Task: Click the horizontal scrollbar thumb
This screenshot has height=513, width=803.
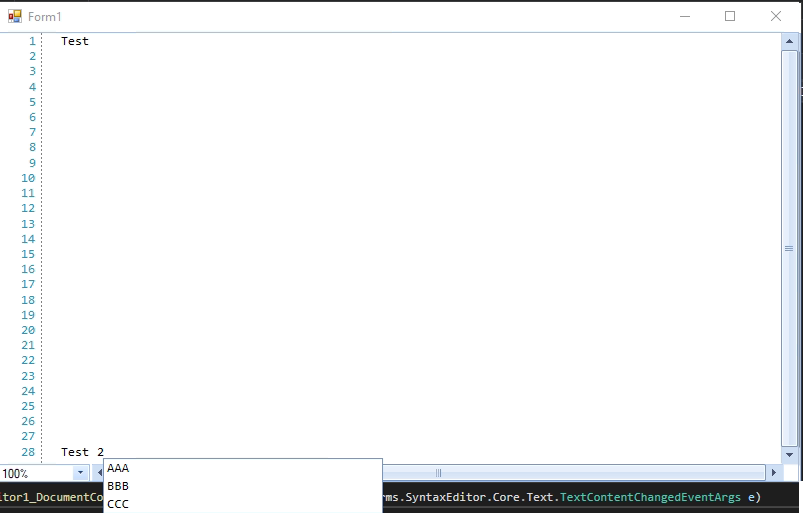Action: [574, 473]
